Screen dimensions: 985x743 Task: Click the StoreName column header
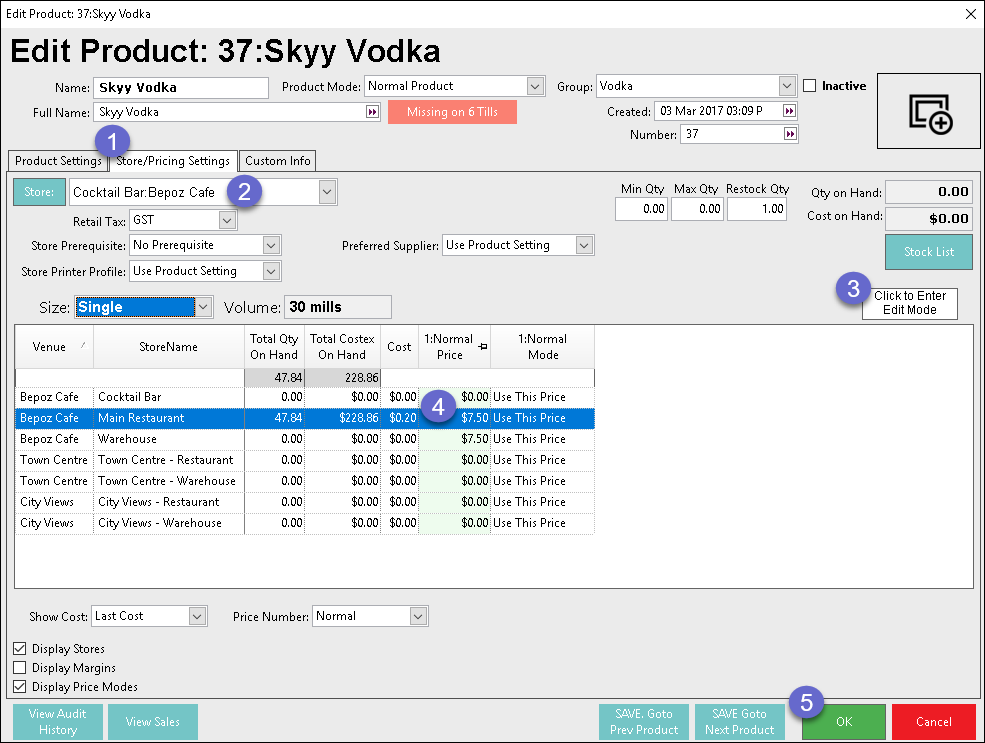pyautogui.click(x=168, y=347)
